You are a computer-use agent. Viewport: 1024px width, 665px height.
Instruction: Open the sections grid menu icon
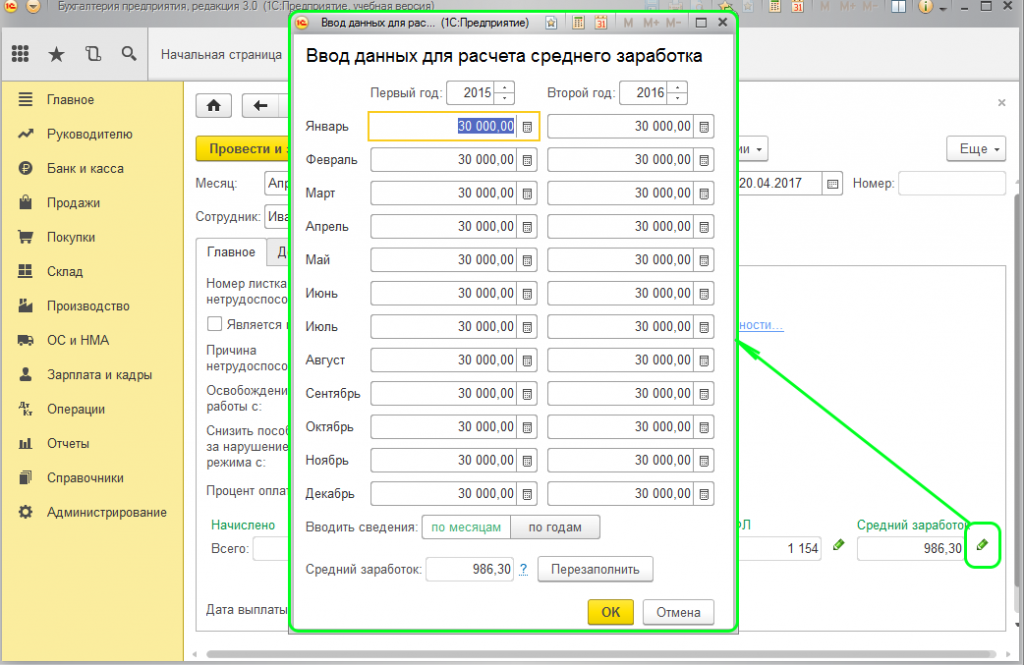click(x=20, y=54)
